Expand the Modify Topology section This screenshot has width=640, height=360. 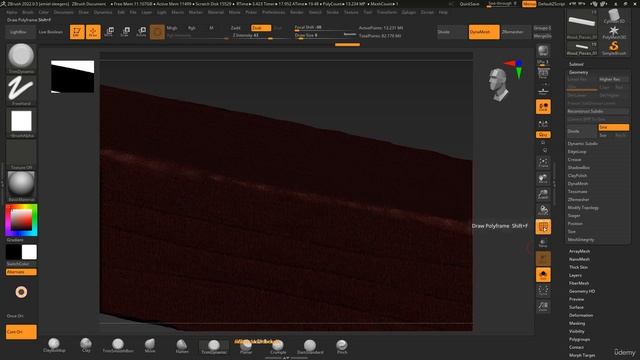[583, 208]
